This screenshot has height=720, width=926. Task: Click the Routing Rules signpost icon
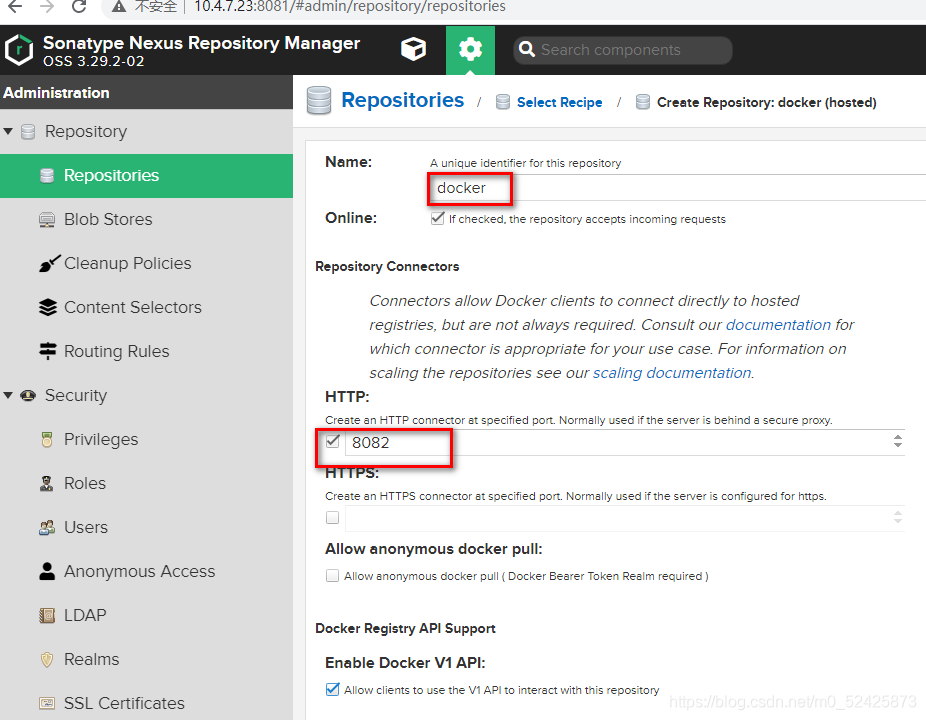click(48, 351)
